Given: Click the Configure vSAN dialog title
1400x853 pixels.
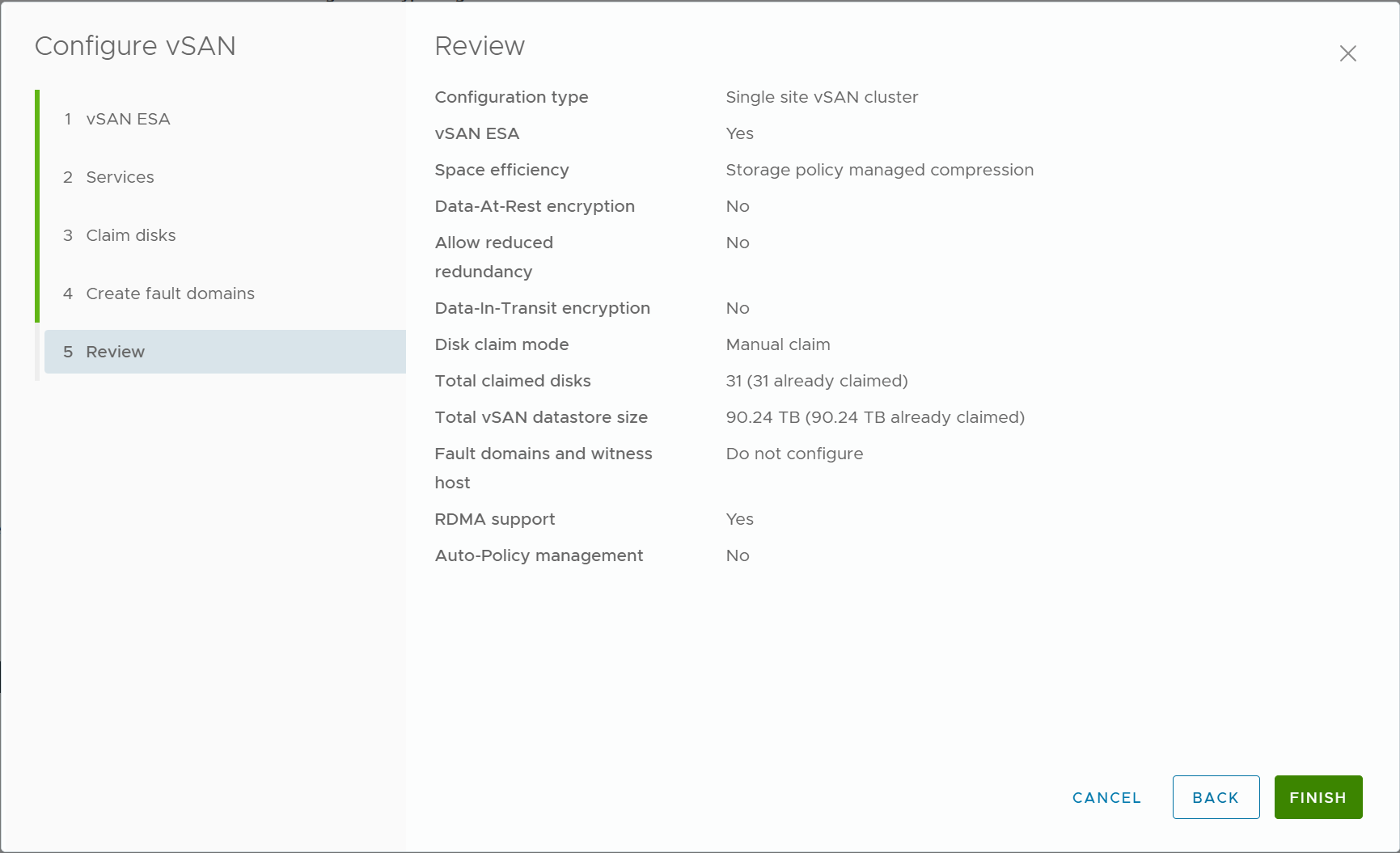Looking at the screenshot, I should coord(135,46).
